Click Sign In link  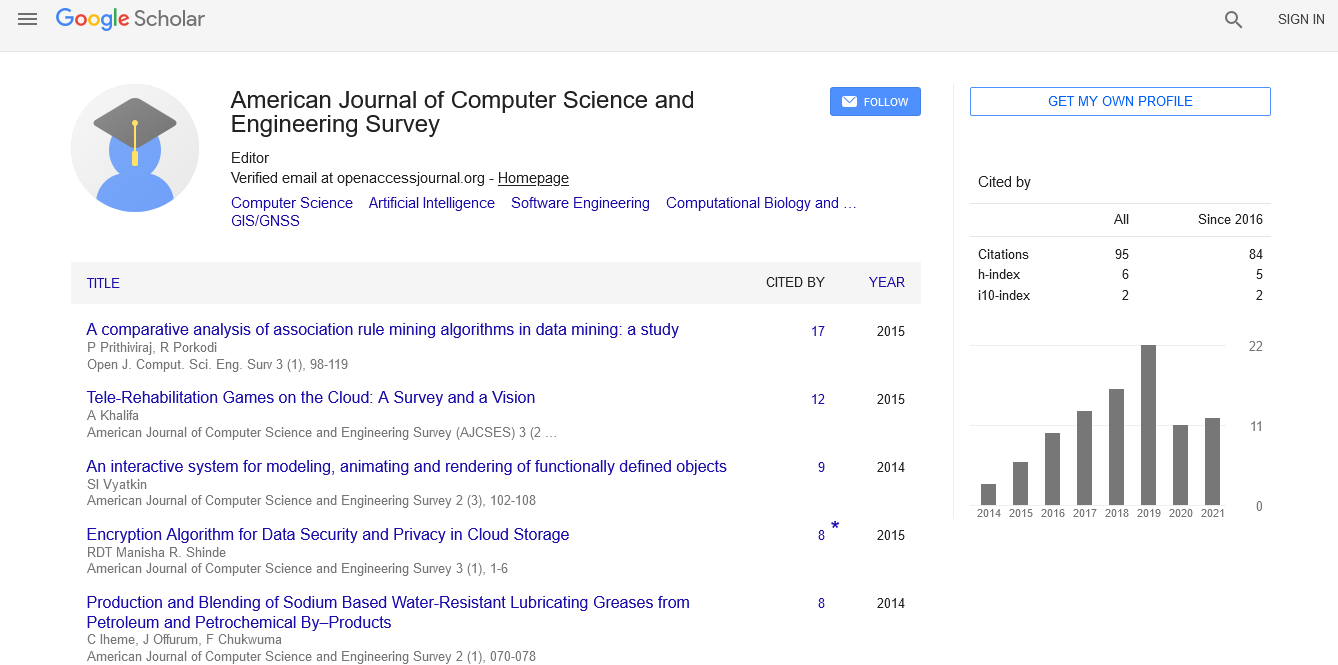pyautogui.click(x=1300, y=19)
